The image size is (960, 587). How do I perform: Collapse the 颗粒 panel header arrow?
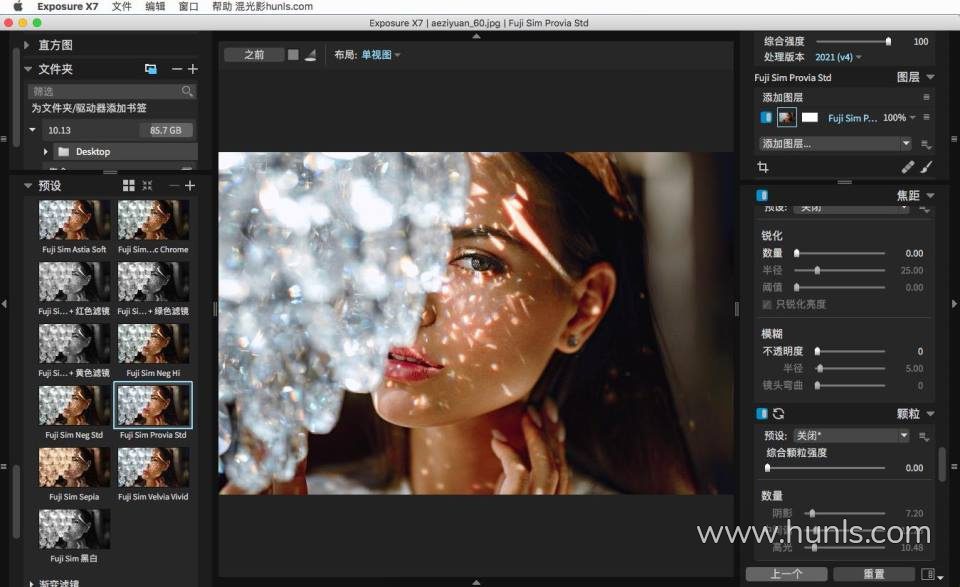click(x=931, y=414)
